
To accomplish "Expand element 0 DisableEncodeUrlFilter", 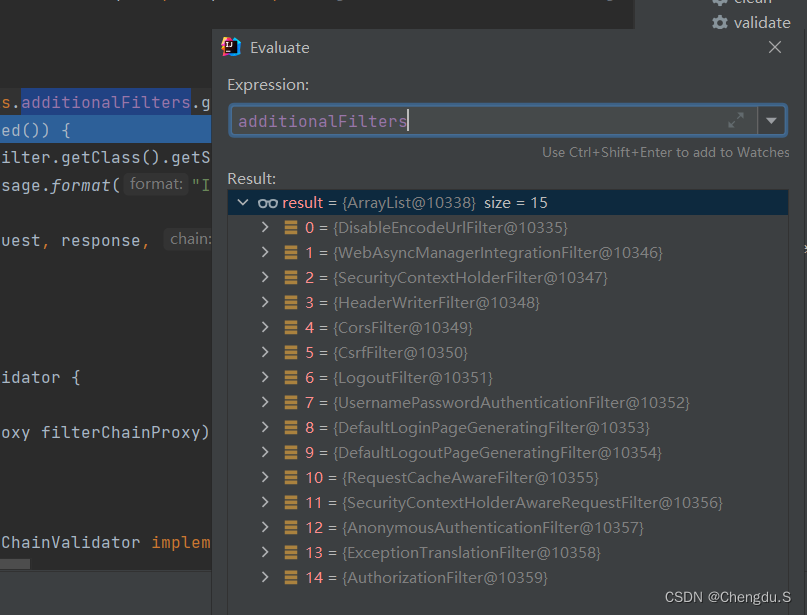I will click(265, 227).
